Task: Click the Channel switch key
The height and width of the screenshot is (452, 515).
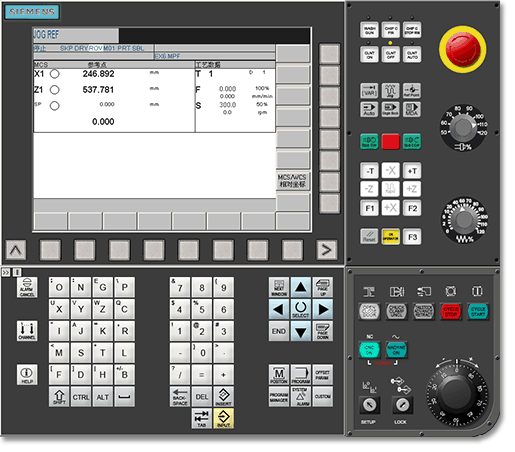Action: (27, 331)
